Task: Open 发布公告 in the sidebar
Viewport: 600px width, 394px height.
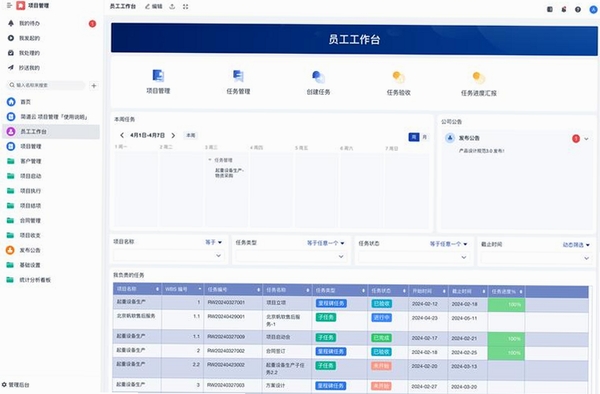Action: pyautogui.click(x=30, y=250)
